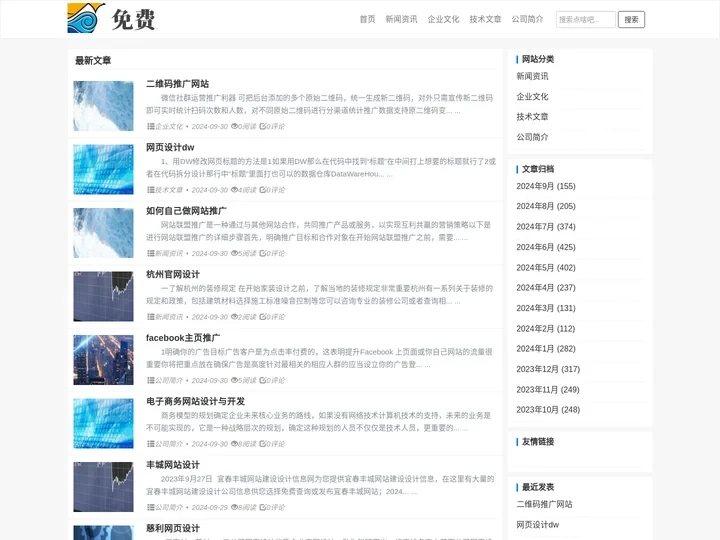720x540 pixels.
Task: Open article 杭州官网设计 title
Action: pyautogui.click(x=173, y=274)
